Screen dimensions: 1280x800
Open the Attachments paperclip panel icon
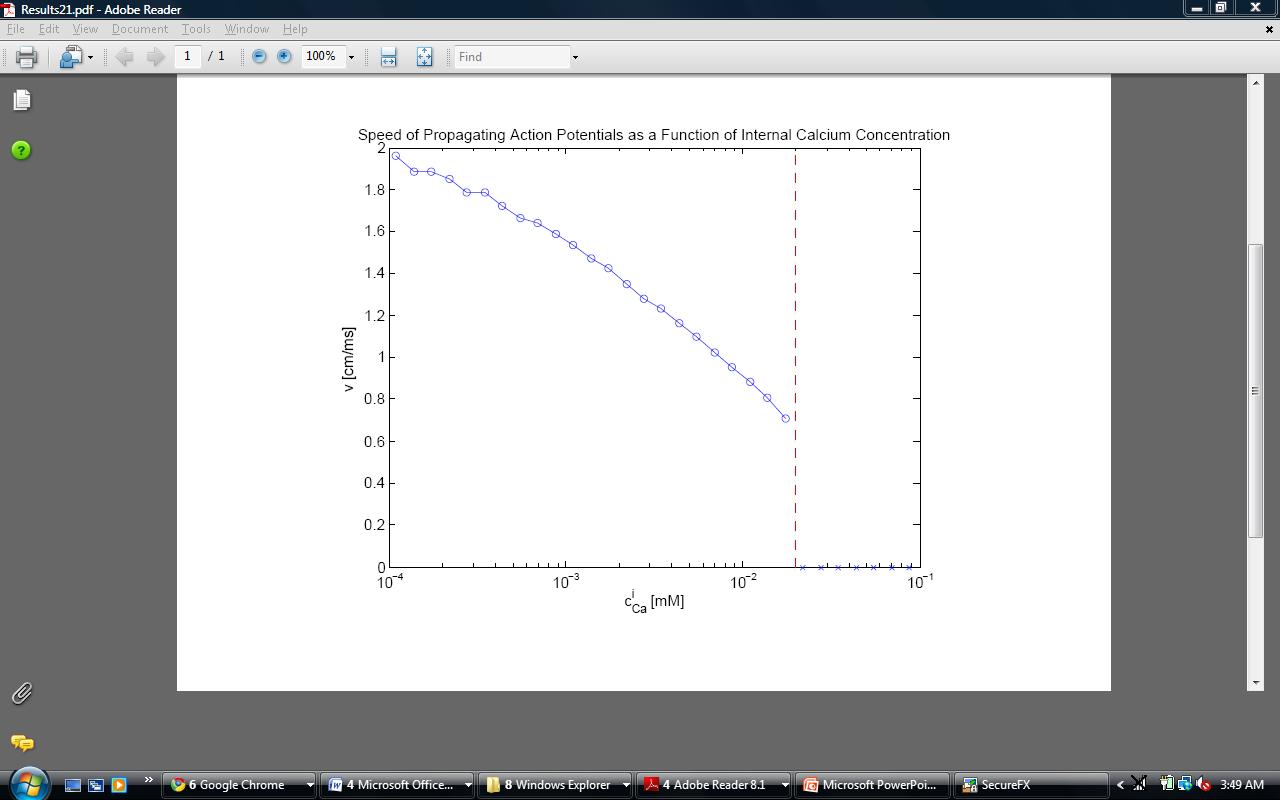pyautogui.click(x=21, y=693)
